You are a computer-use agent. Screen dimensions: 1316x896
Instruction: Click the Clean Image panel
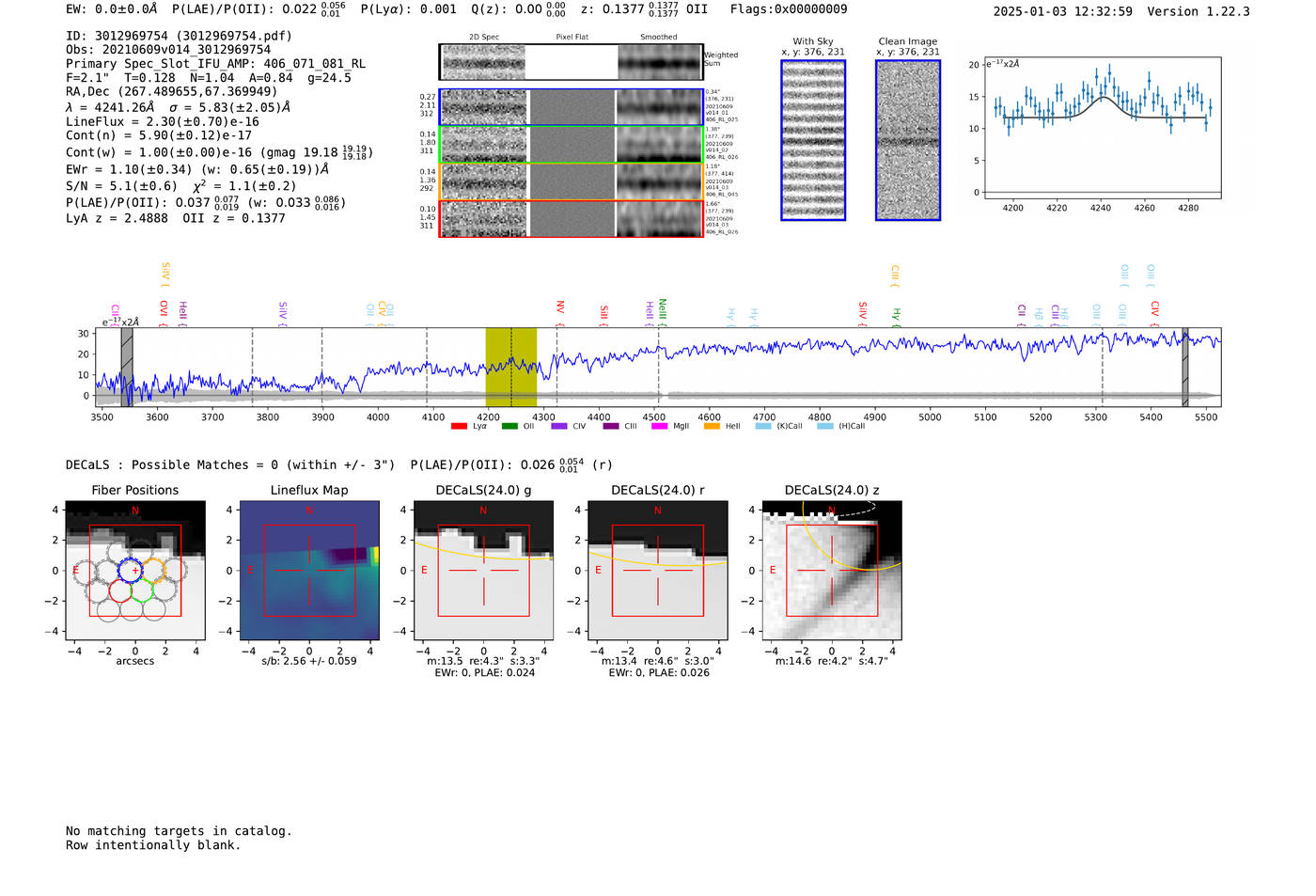pyautogui.click(x=908, y=140)
